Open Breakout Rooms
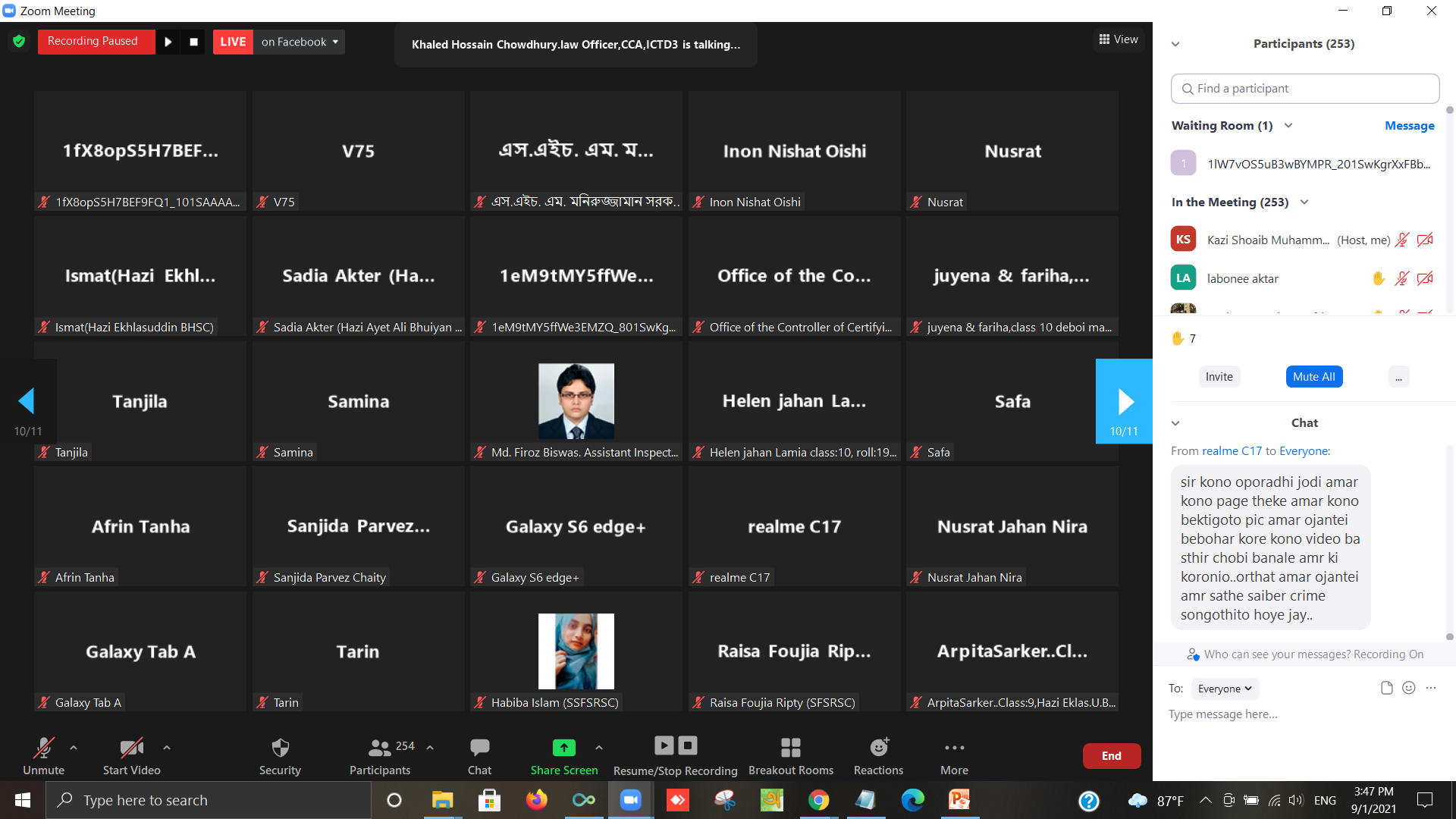This screenshot has width=1456, height=819. click(x=791, y=755)
